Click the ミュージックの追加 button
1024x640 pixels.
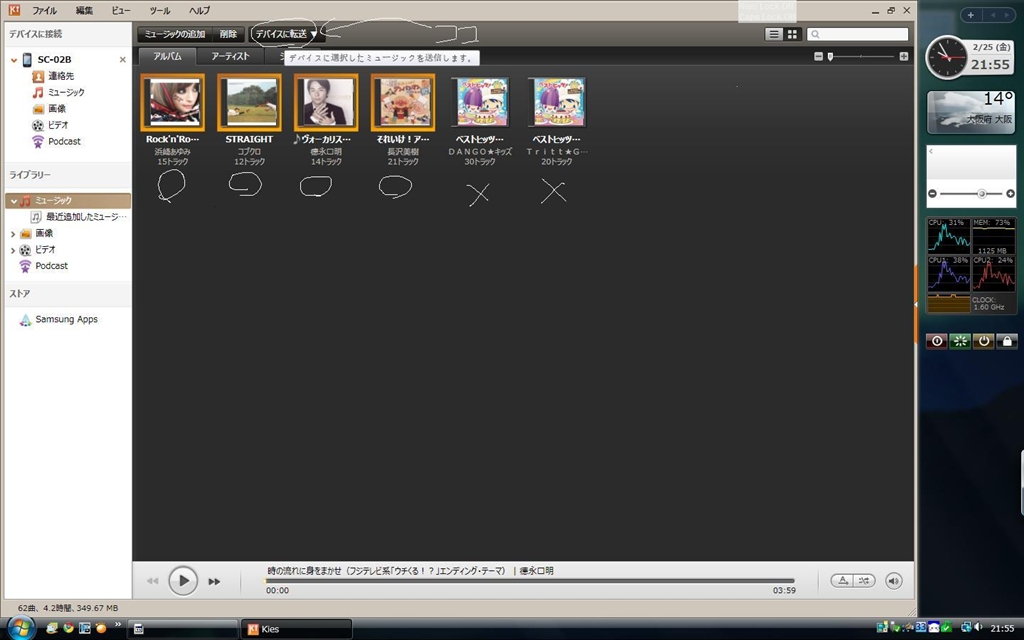coord(175,34)
